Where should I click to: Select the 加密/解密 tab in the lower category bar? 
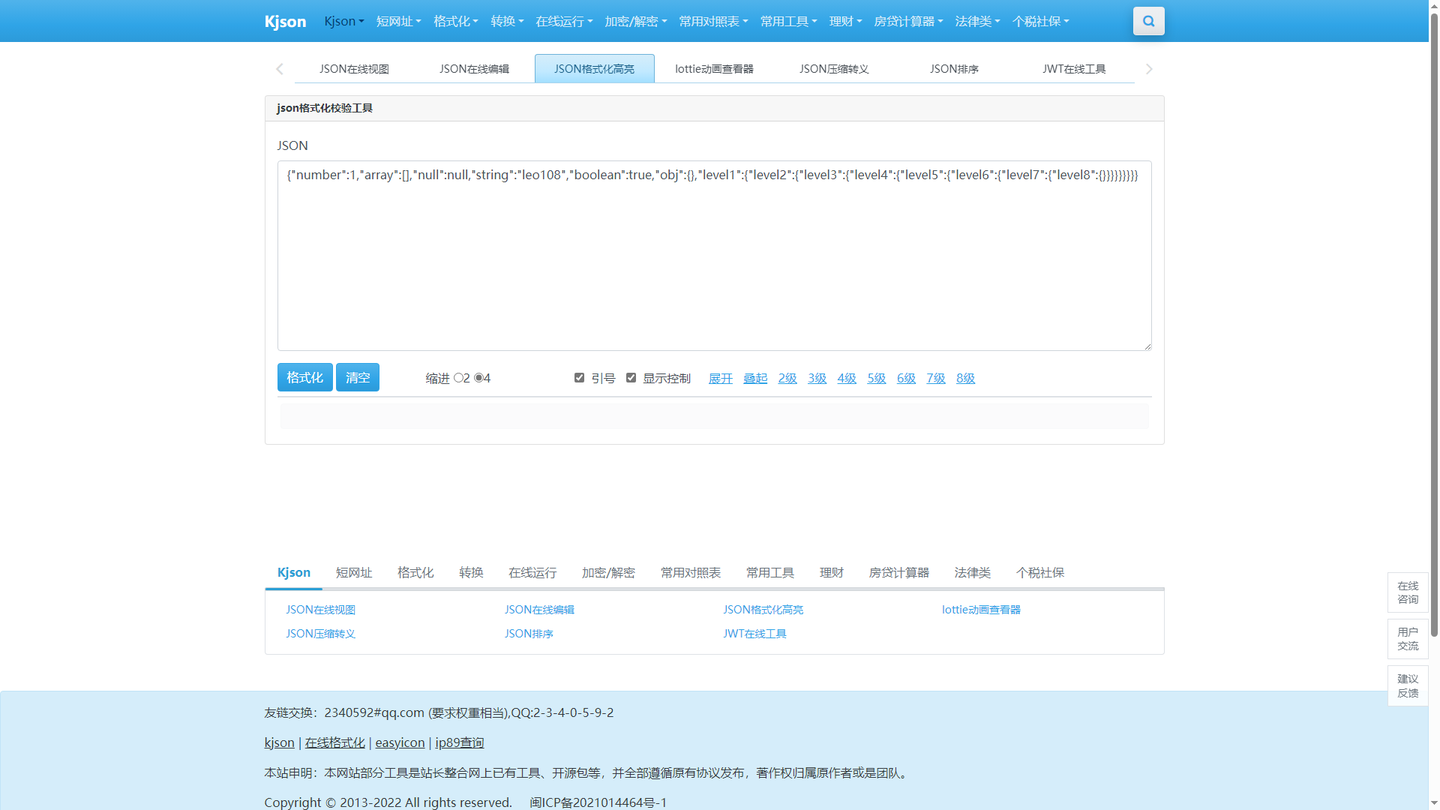(608, 573)
